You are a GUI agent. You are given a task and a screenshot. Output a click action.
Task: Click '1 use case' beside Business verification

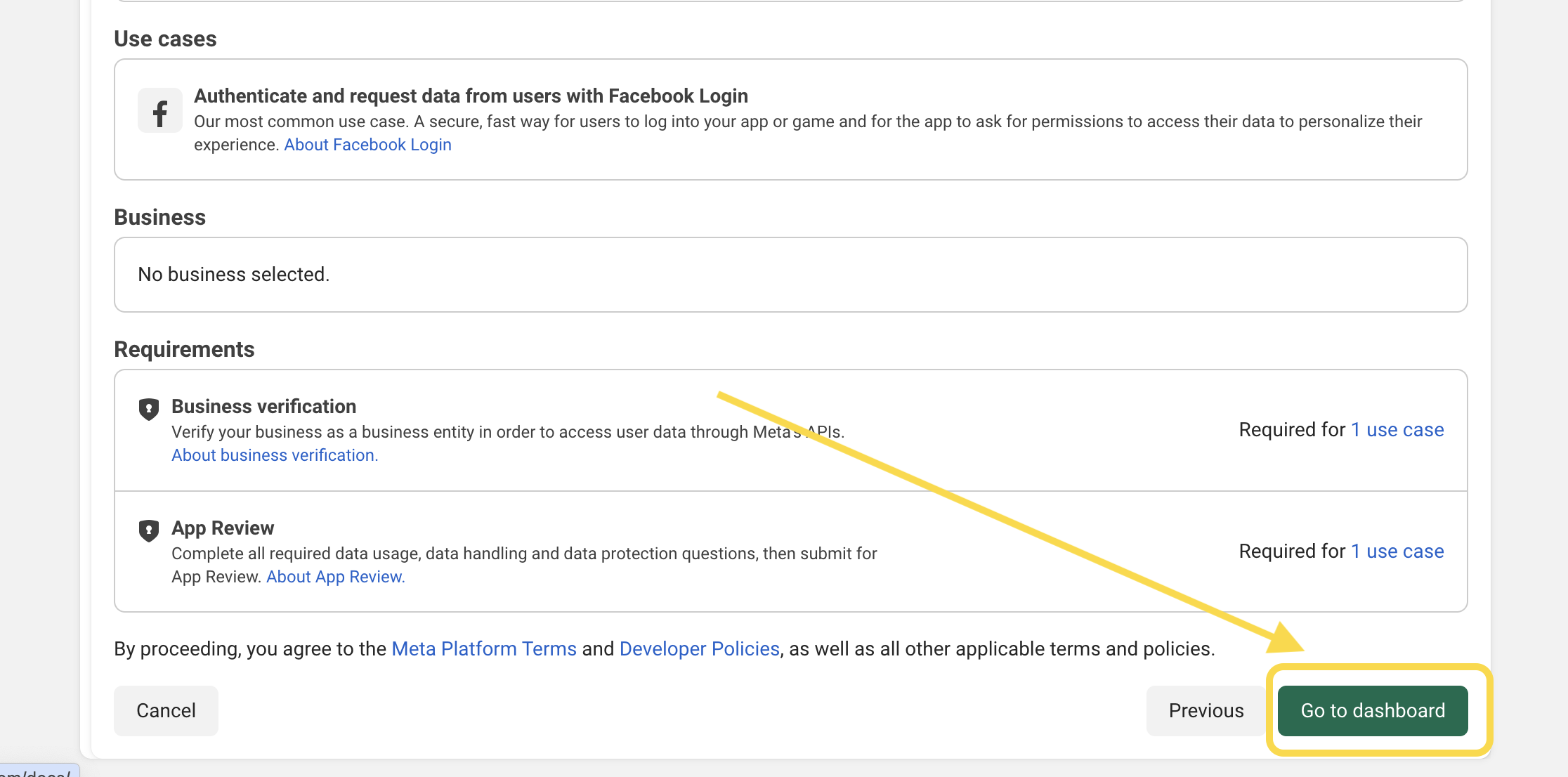pyautogui.click(x=1397, y=429)
